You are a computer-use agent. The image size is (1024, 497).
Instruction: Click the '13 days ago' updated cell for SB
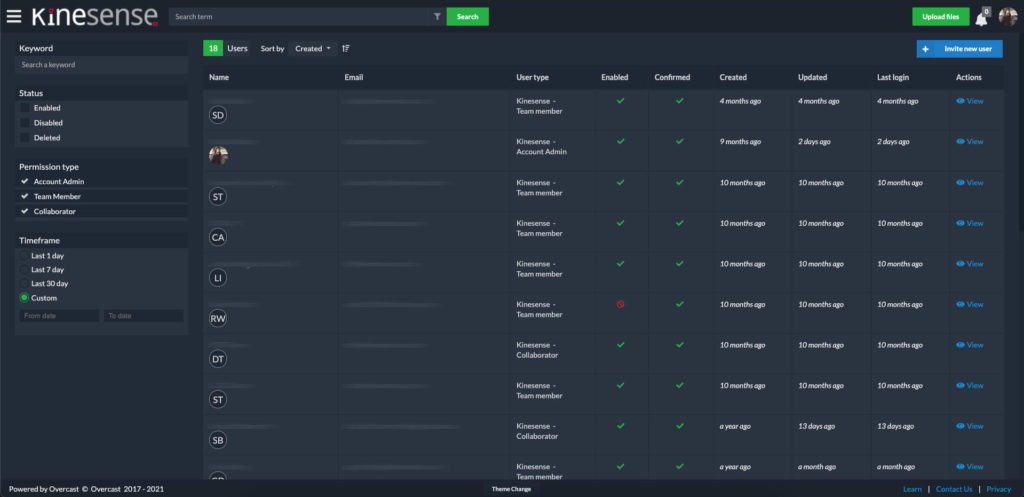(816, 426)
